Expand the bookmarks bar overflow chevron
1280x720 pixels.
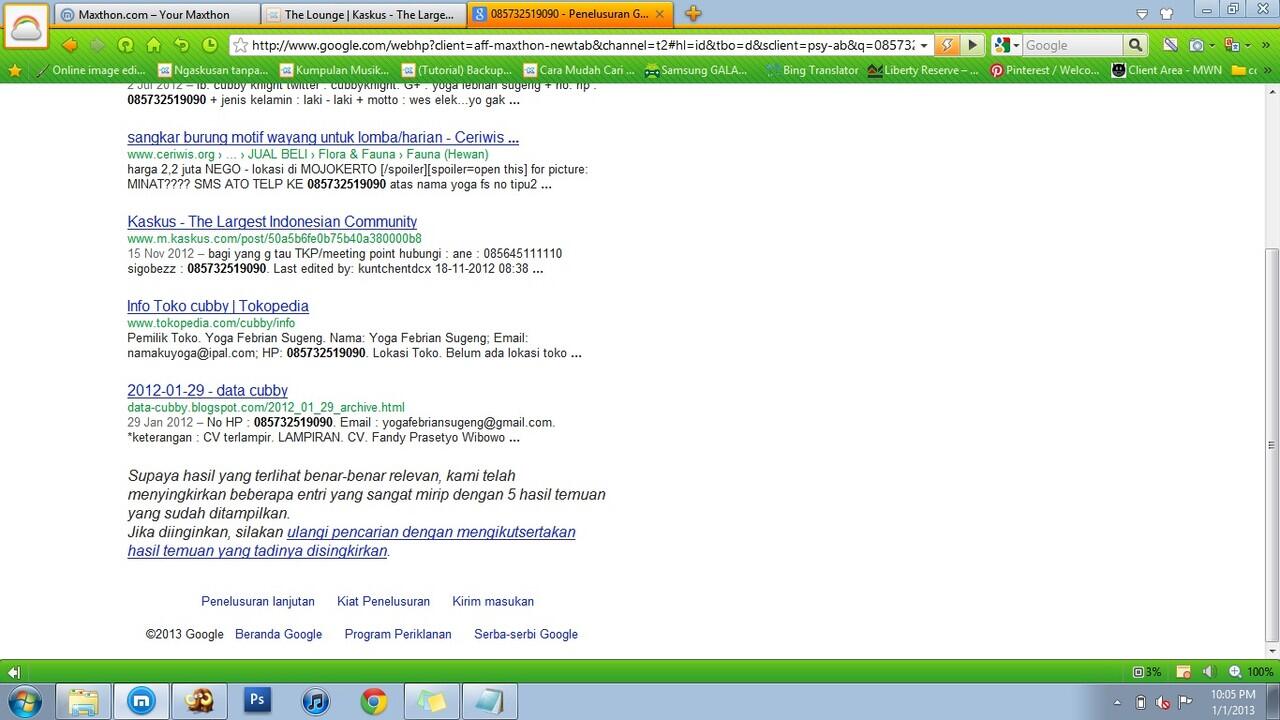(1266, 70)
